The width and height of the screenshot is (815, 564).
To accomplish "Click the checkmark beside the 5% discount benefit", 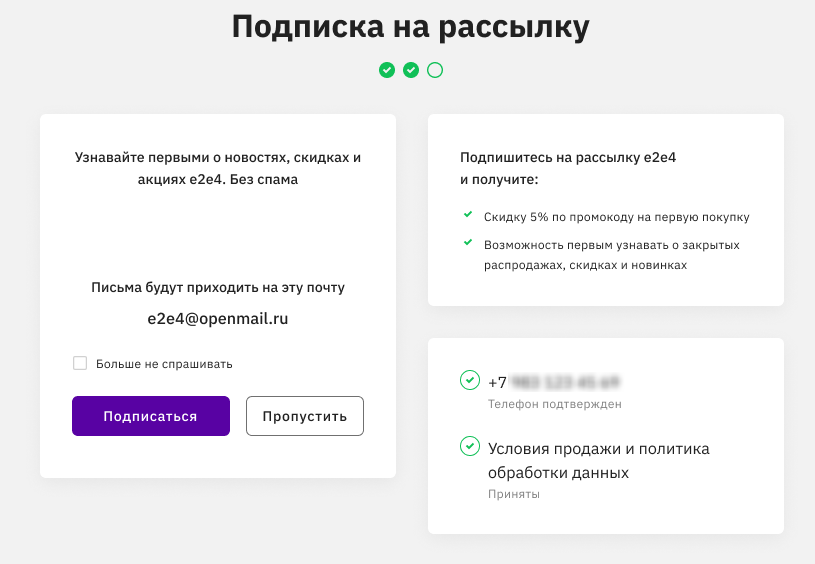I will tap(468, 214).
